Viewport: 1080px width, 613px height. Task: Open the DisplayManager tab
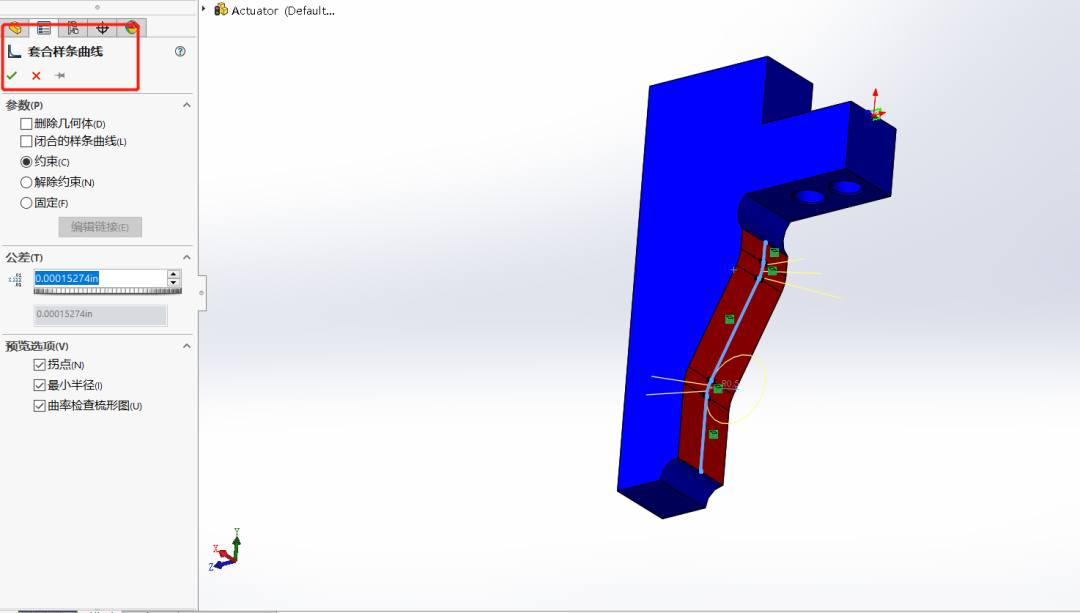(x=131, y=28)
